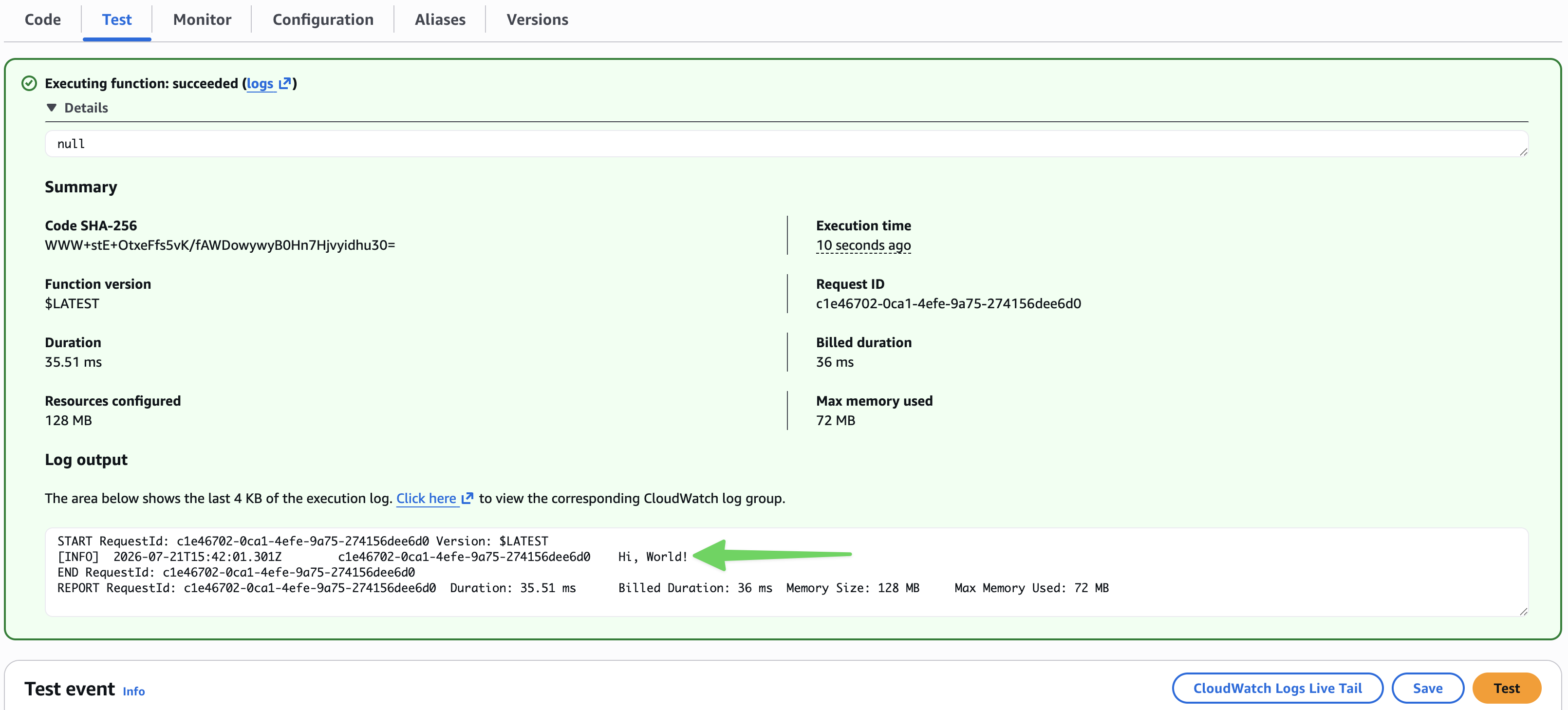Click the 35.51 ms duration value
The image size is (1568, 710).
(x=73, y=362)
